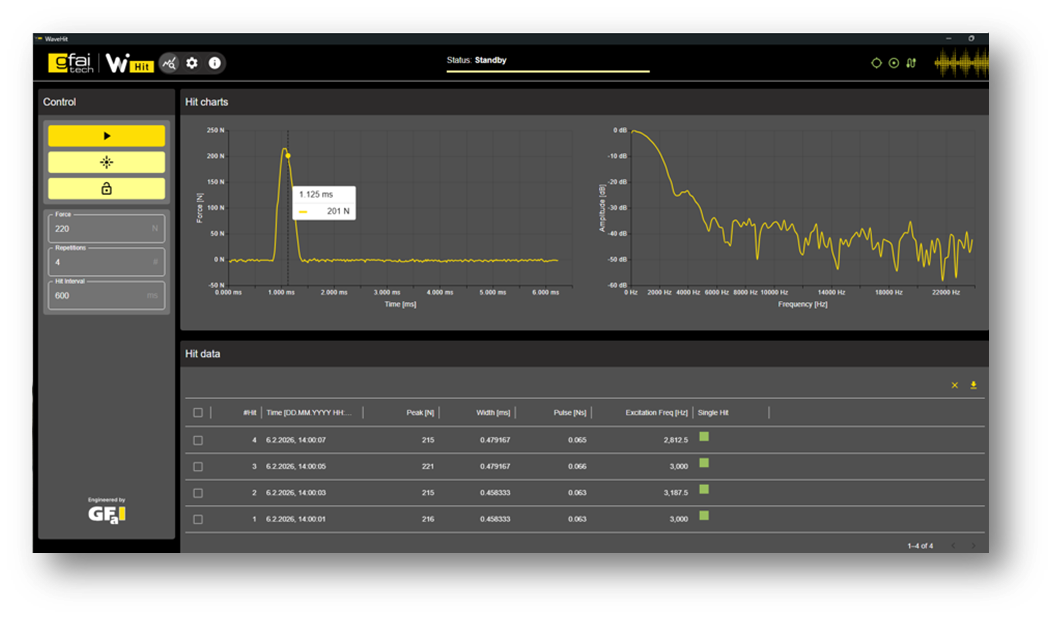Open the settings gear
This screenshot has height=618, width=1054.
[x=192, y=63]
